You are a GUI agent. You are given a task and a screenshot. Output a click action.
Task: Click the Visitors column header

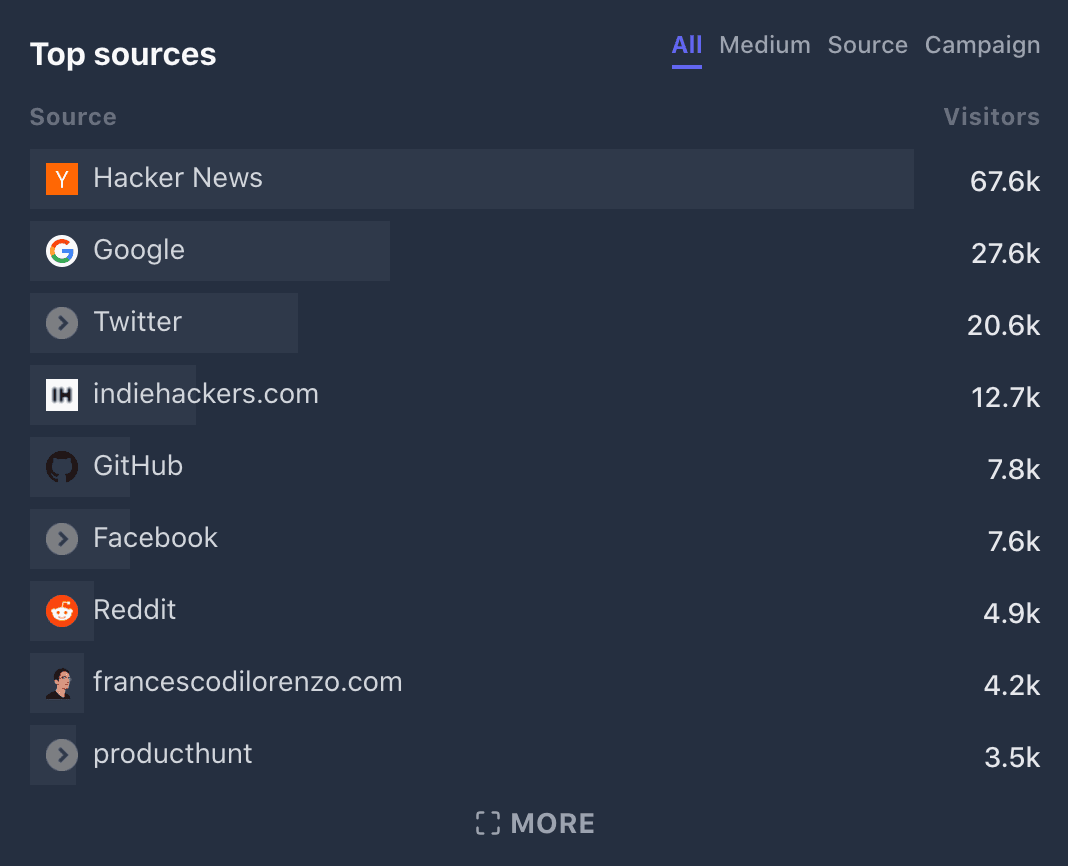point(992,117)
